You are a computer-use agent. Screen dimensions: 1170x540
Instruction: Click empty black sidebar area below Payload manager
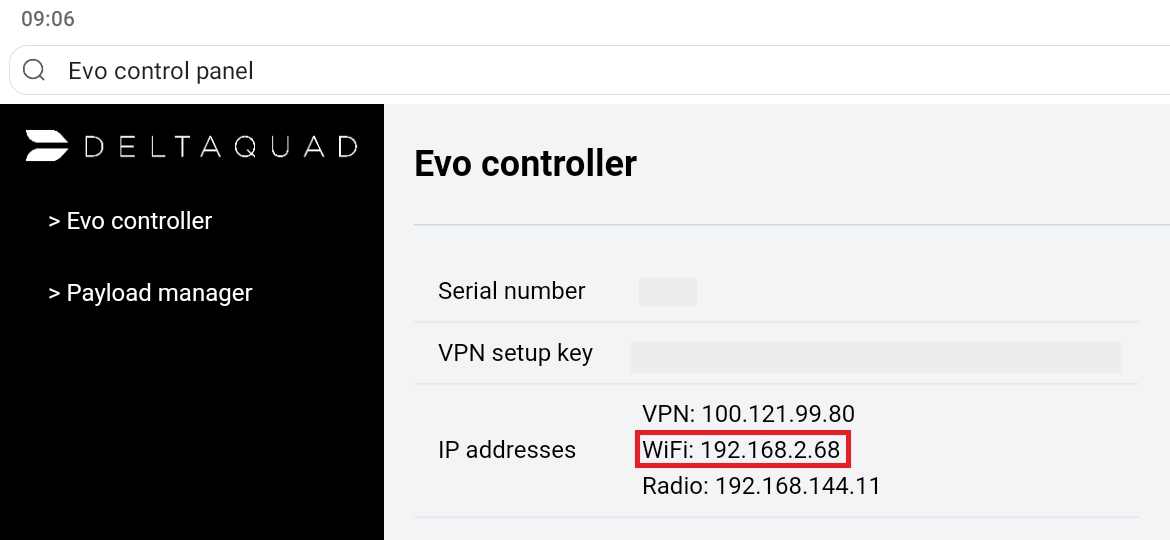click(x=190, y=430)
